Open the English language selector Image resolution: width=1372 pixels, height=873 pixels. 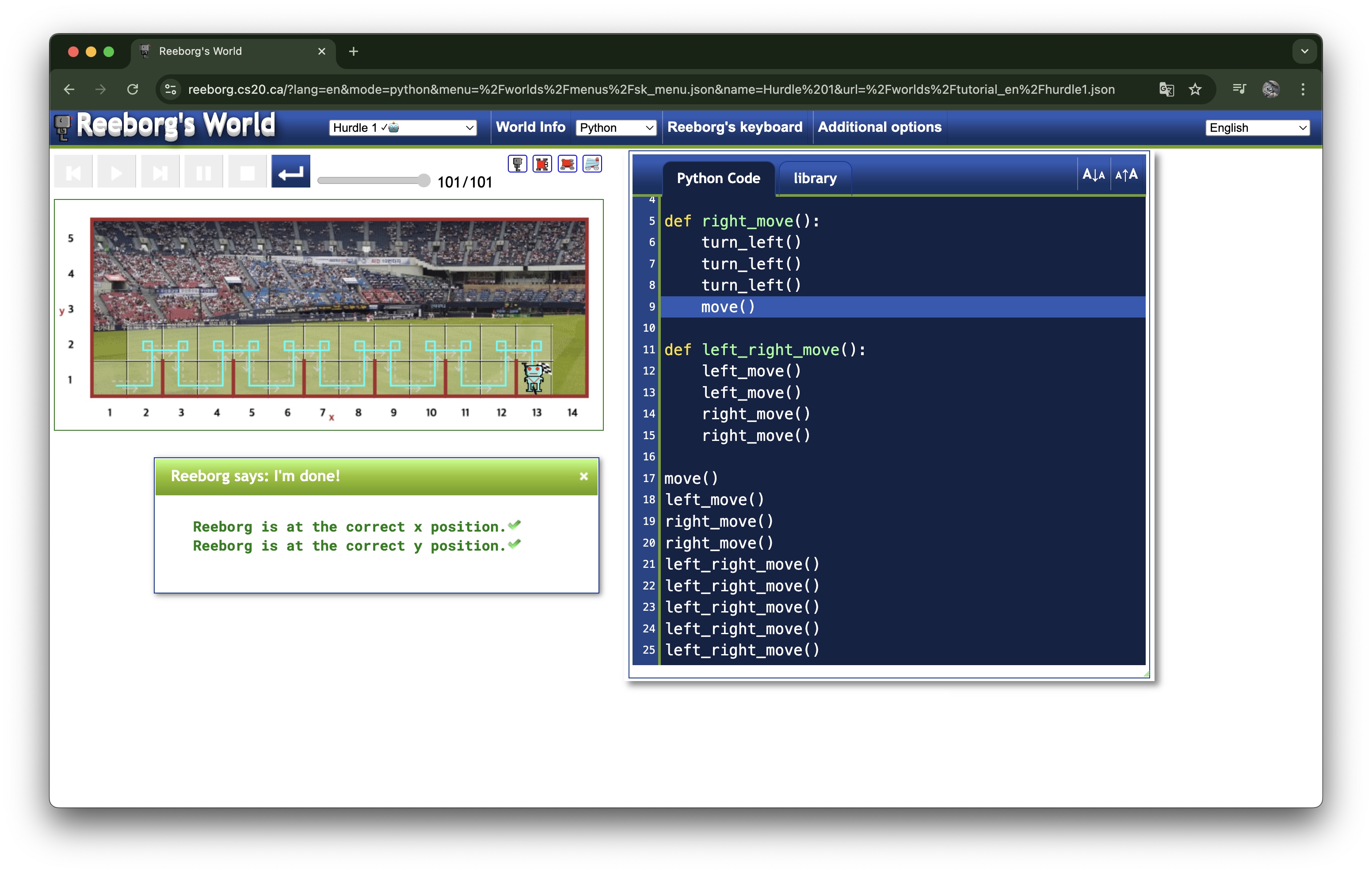pos(1258,128)
